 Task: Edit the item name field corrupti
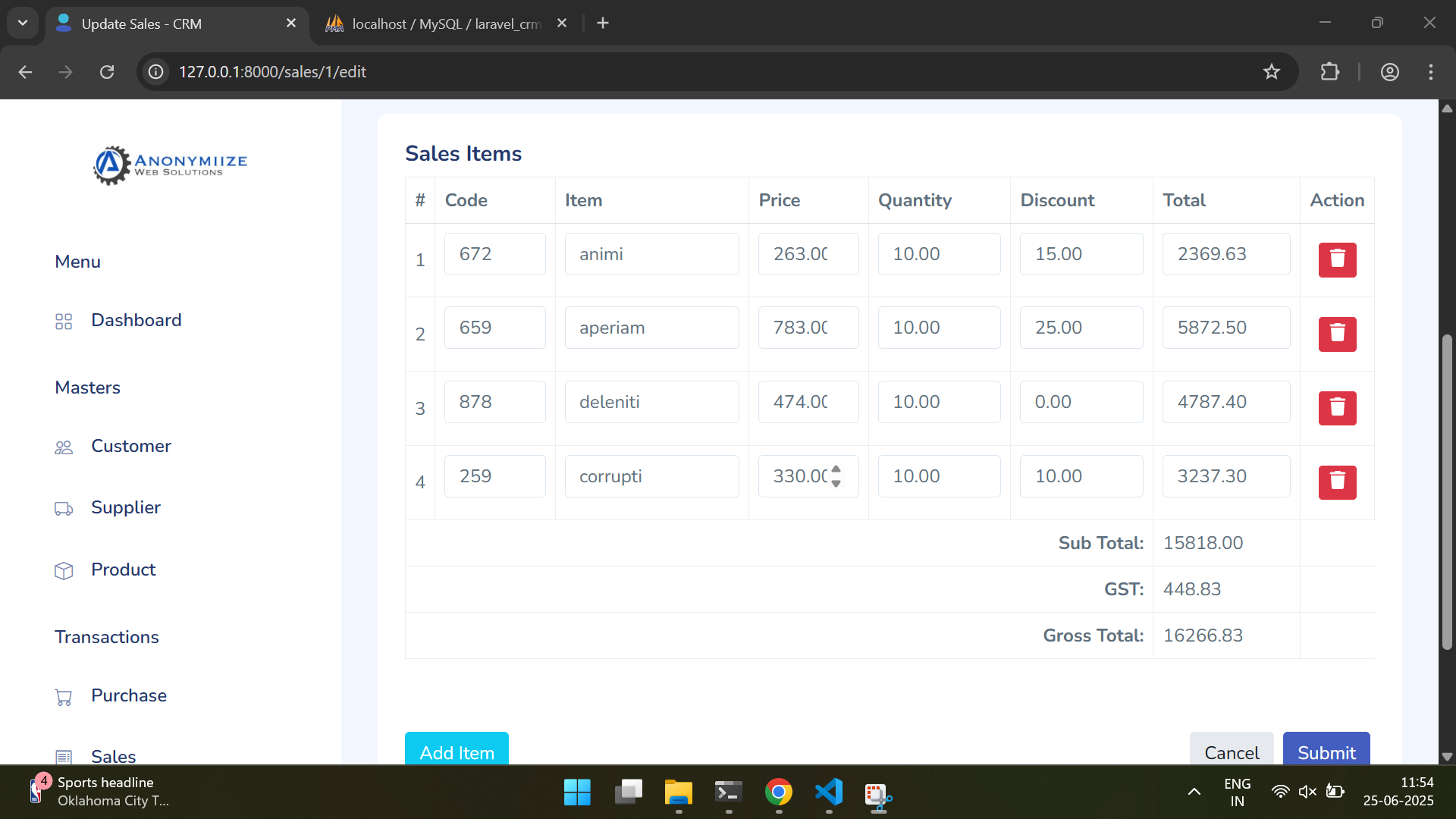click(651, 476)
